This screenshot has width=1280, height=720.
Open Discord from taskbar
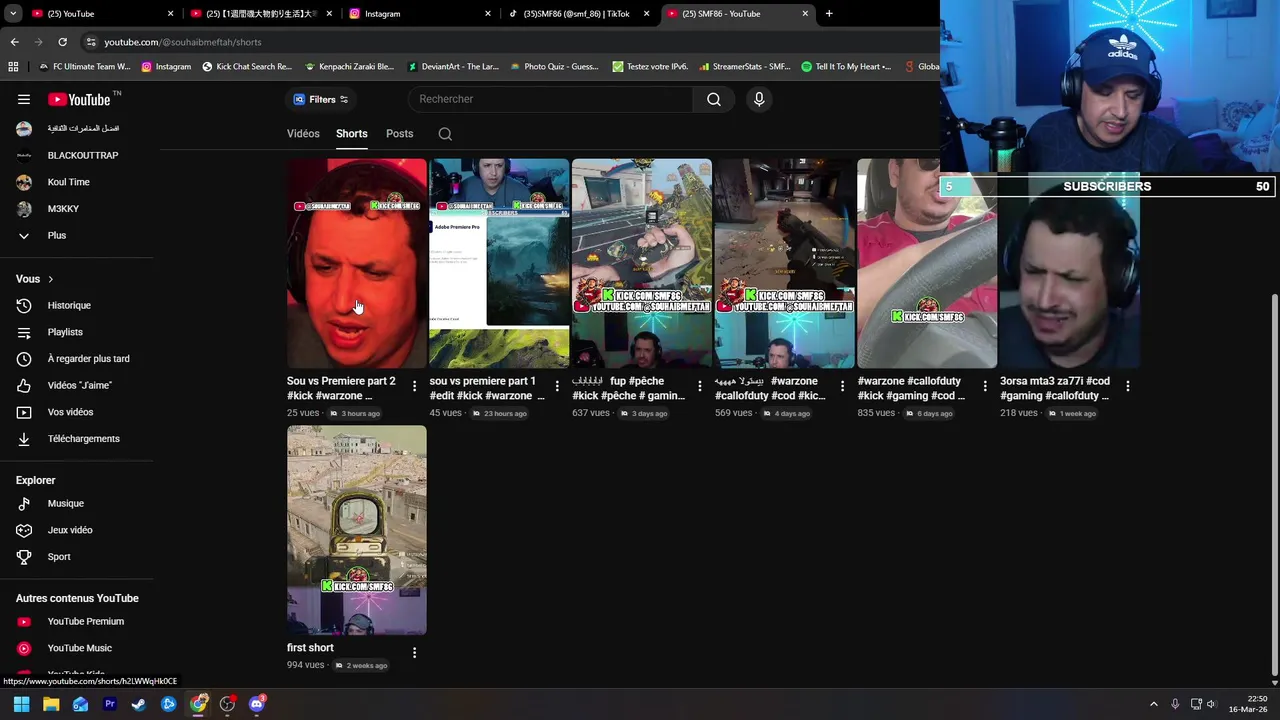[x=257, y=704]
